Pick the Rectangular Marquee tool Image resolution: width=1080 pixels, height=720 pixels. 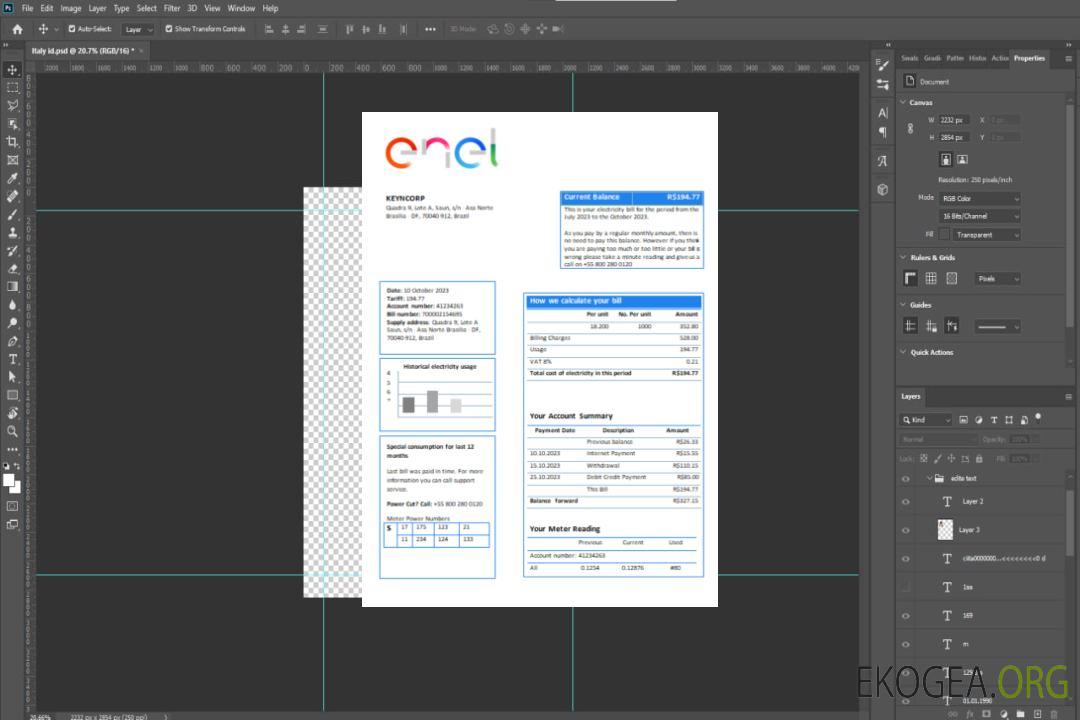point(13,87)
